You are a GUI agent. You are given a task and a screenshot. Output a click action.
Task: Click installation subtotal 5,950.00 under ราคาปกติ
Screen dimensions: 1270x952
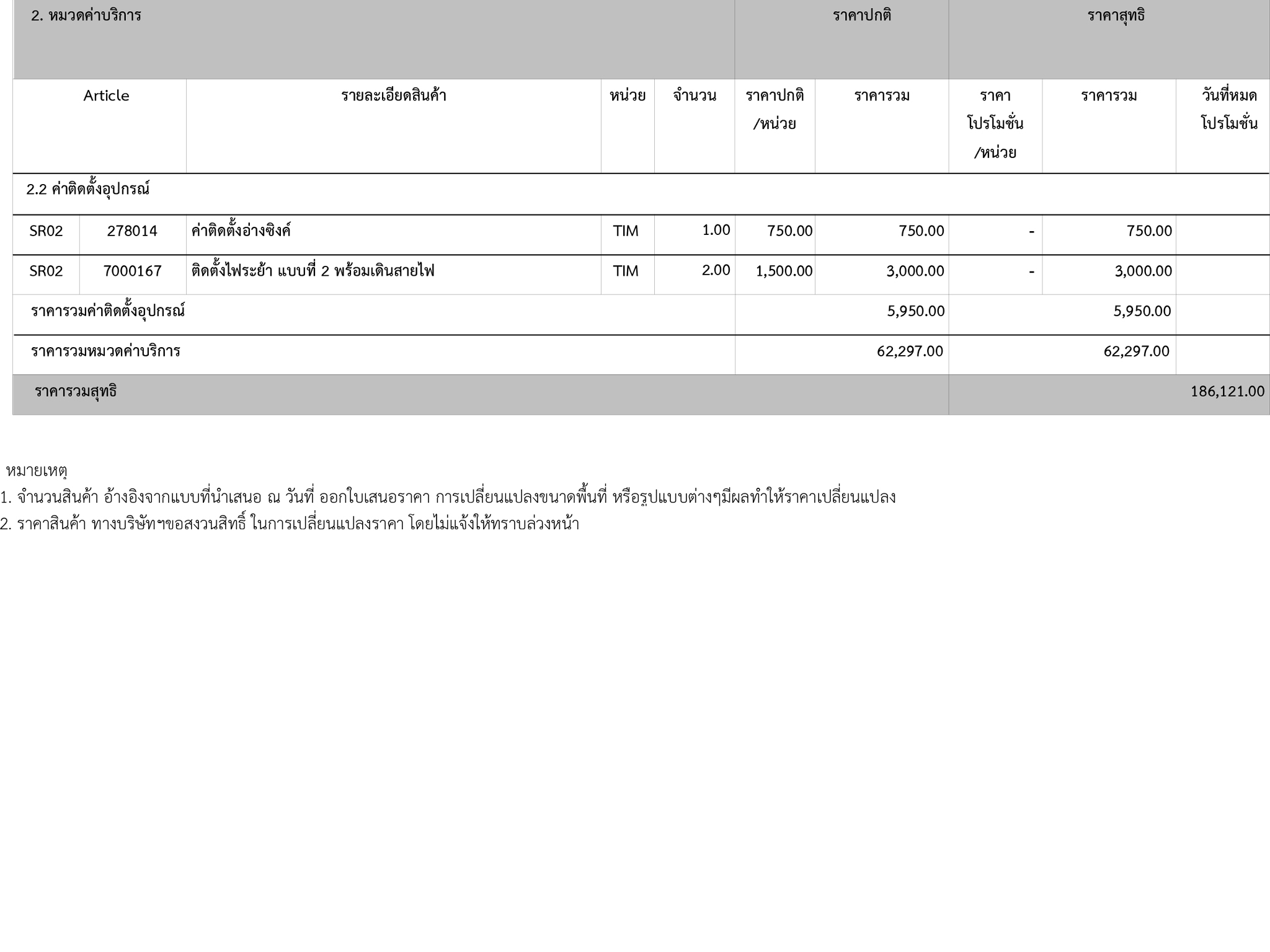tap(915, 311)
